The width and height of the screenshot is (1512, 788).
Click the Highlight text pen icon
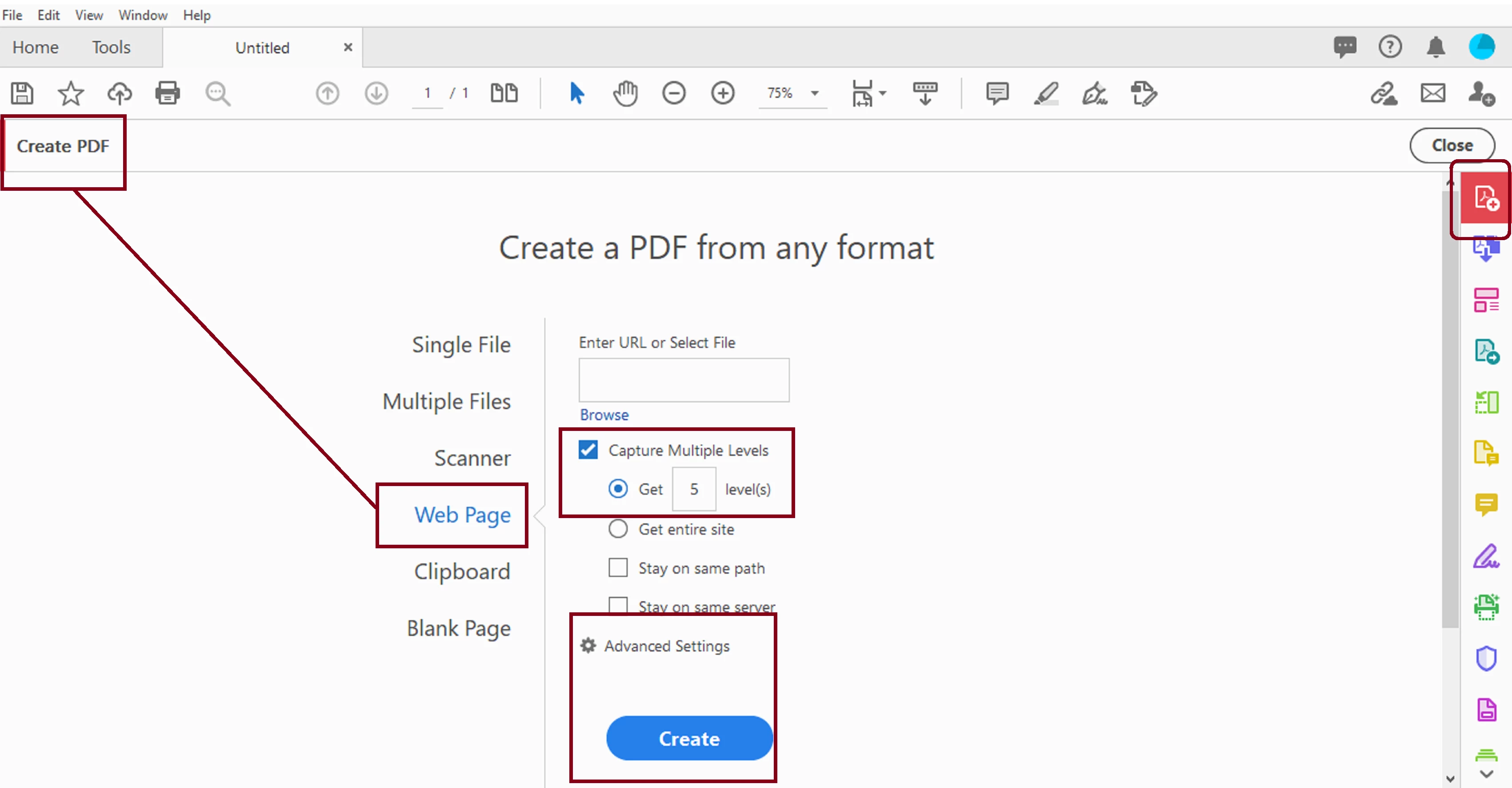(x=1046, y=93)
